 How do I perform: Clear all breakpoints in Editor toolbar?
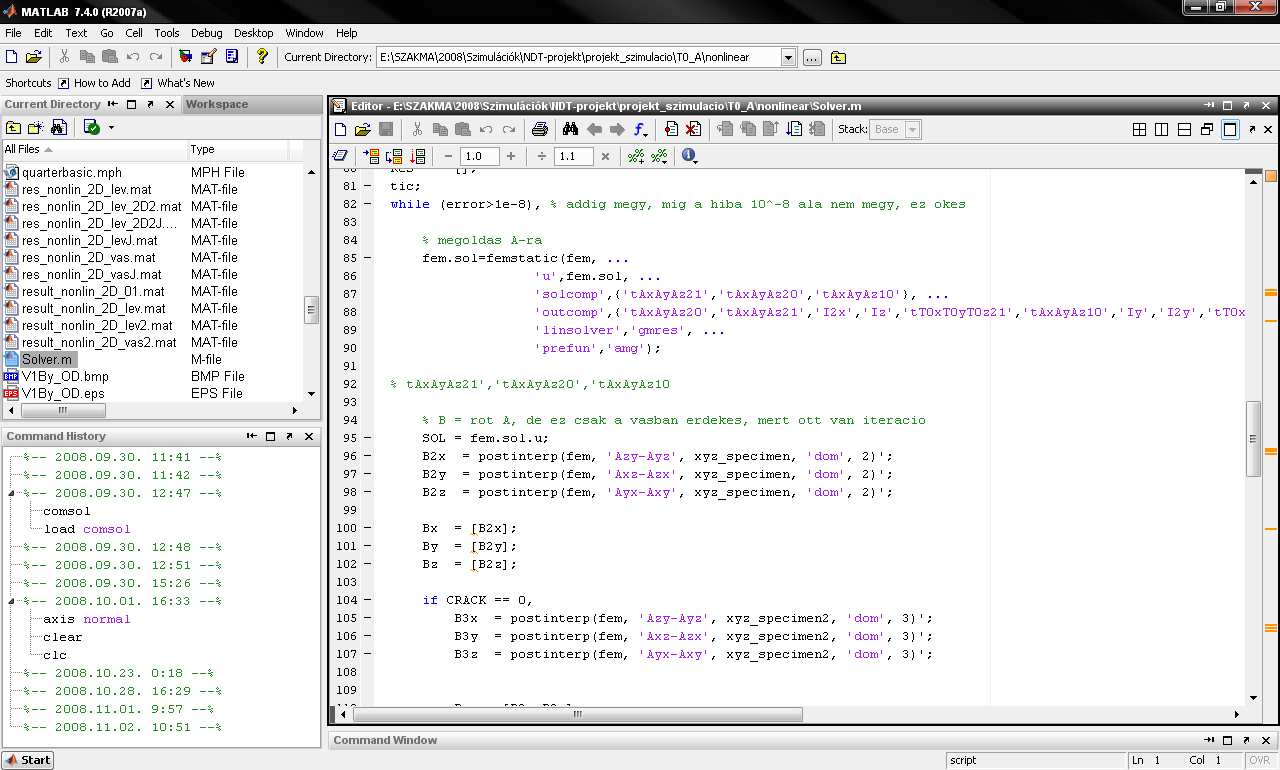pyautogui.click(x=693, y=129)
